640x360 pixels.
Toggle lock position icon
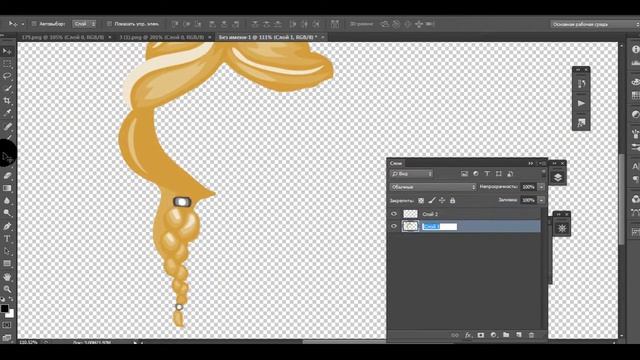click(442, 200)
